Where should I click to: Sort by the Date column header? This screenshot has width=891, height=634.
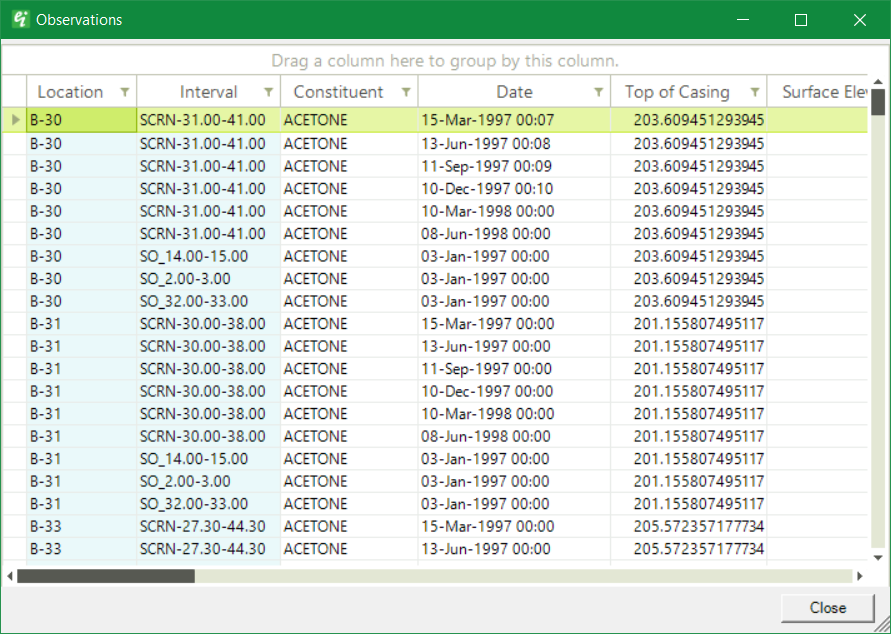pyautogui.click(x=514, y=92)
